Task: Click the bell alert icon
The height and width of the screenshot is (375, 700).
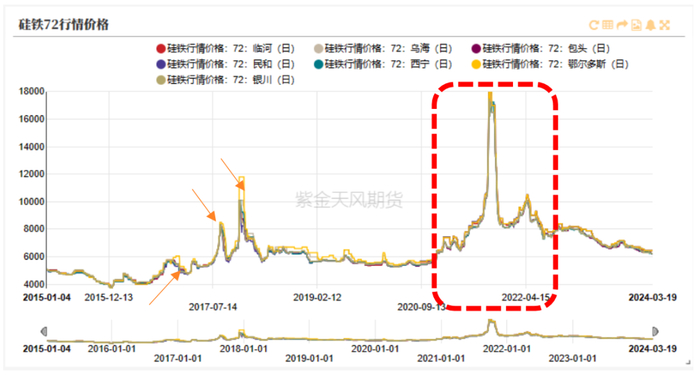Action: pos(650,25)
